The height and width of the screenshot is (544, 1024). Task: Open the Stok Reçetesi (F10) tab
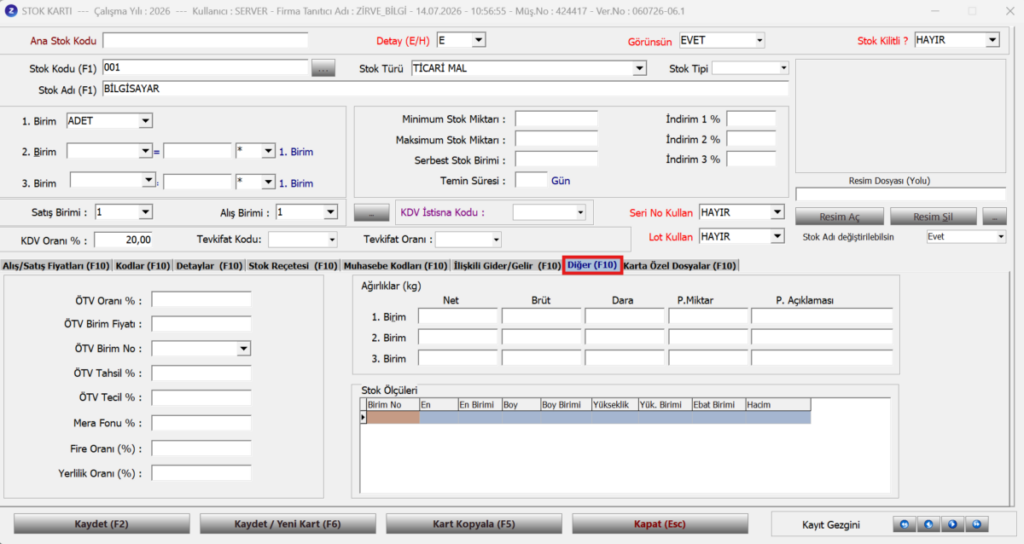293,266
